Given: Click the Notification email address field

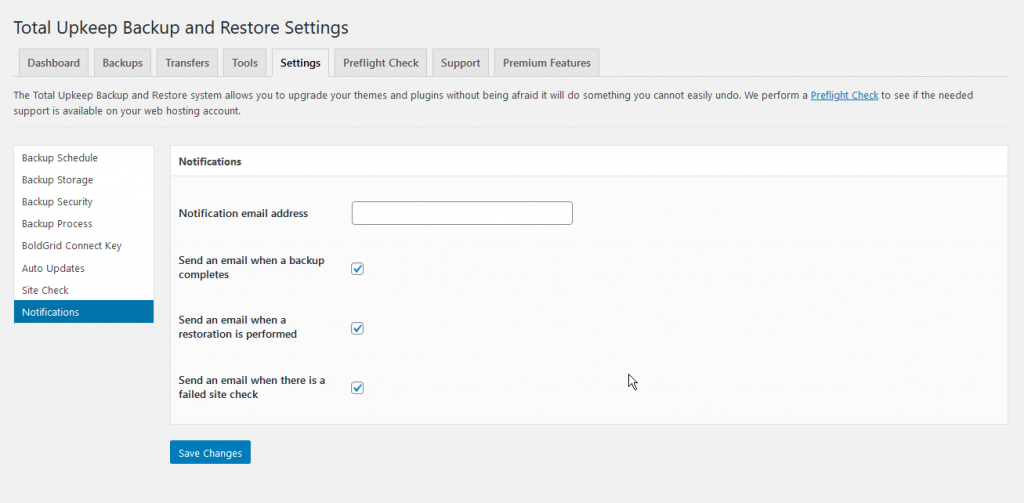Looking at the screenshot, I should point(462,213).
